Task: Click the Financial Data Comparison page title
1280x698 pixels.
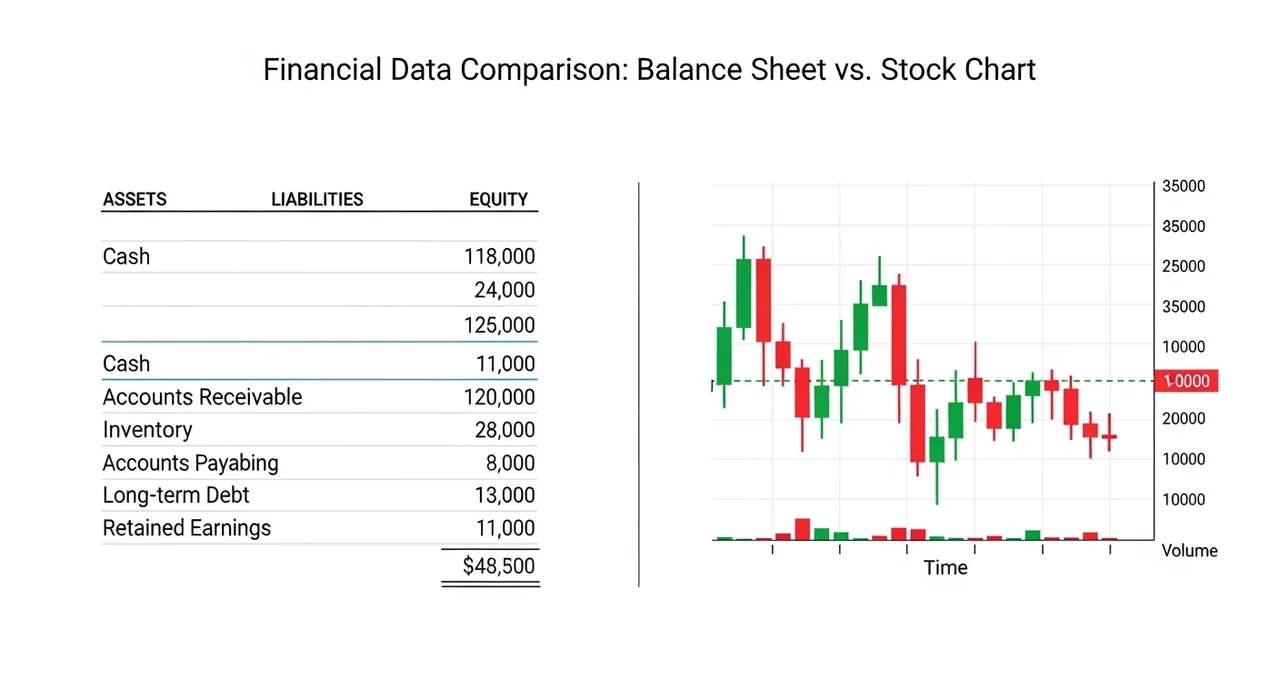Action: pos(649,70)
